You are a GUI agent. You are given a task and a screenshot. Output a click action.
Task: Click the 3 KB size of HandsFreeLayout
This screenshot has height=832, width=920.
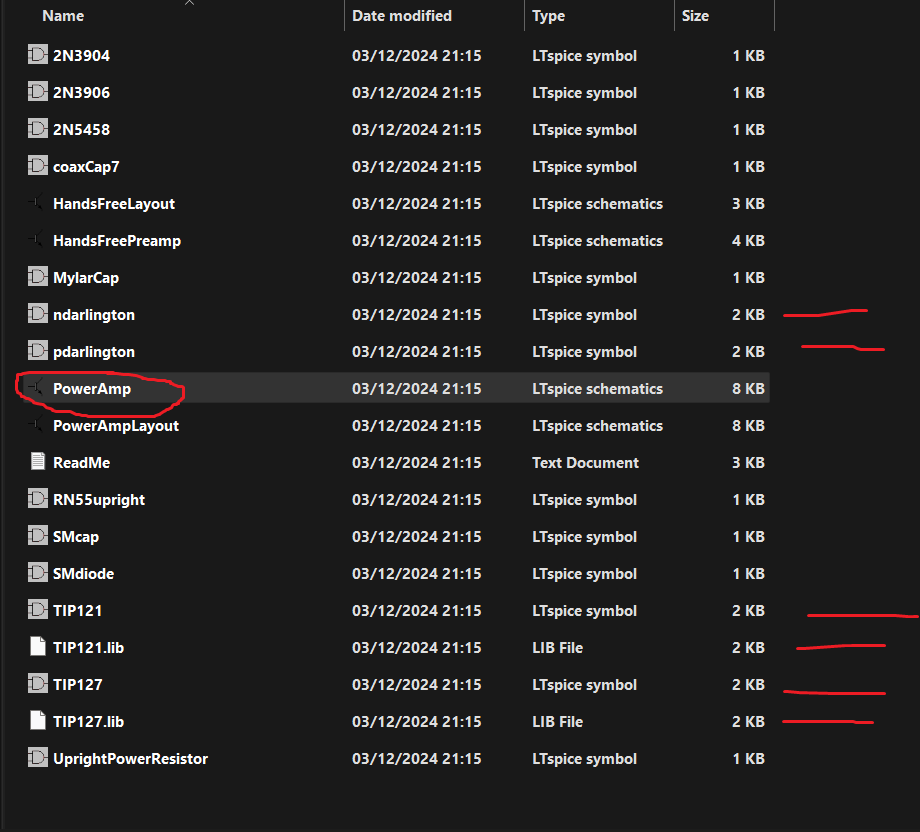(748, 204)
